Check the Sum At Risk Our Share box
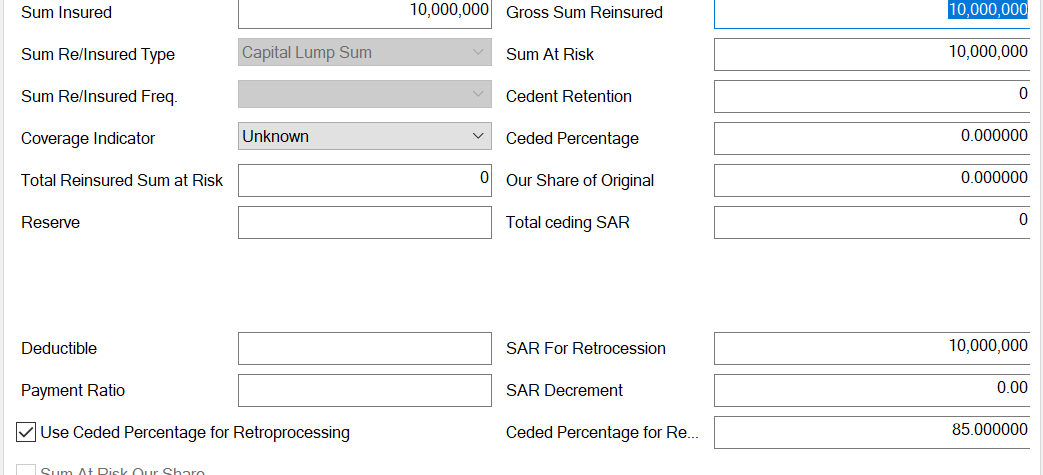This screenshot has width=1043, height=475. tap(27, 471)
